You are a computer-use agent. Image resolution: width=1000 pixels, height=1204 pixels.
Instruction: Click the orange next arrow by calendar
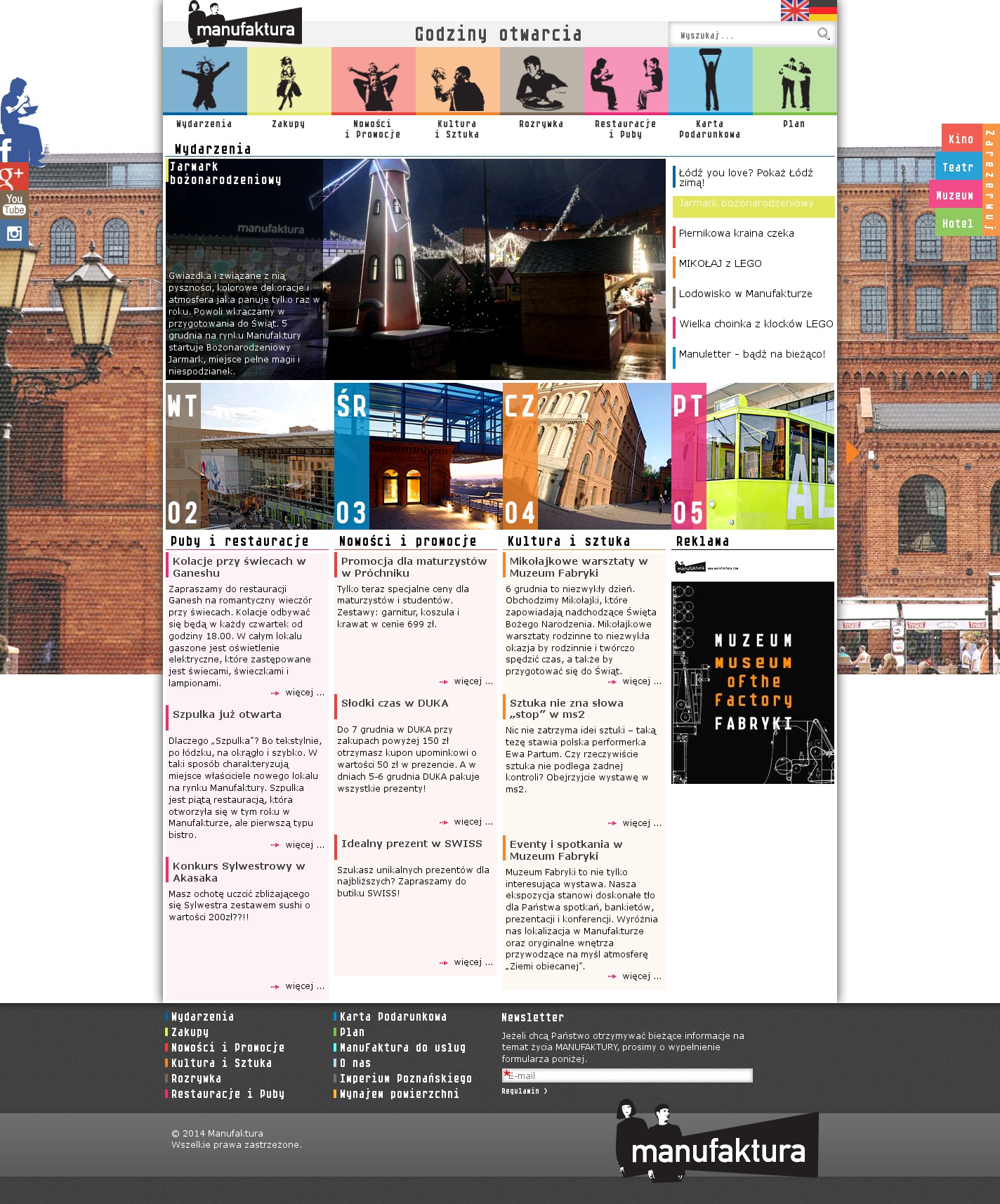coord(852,452)
